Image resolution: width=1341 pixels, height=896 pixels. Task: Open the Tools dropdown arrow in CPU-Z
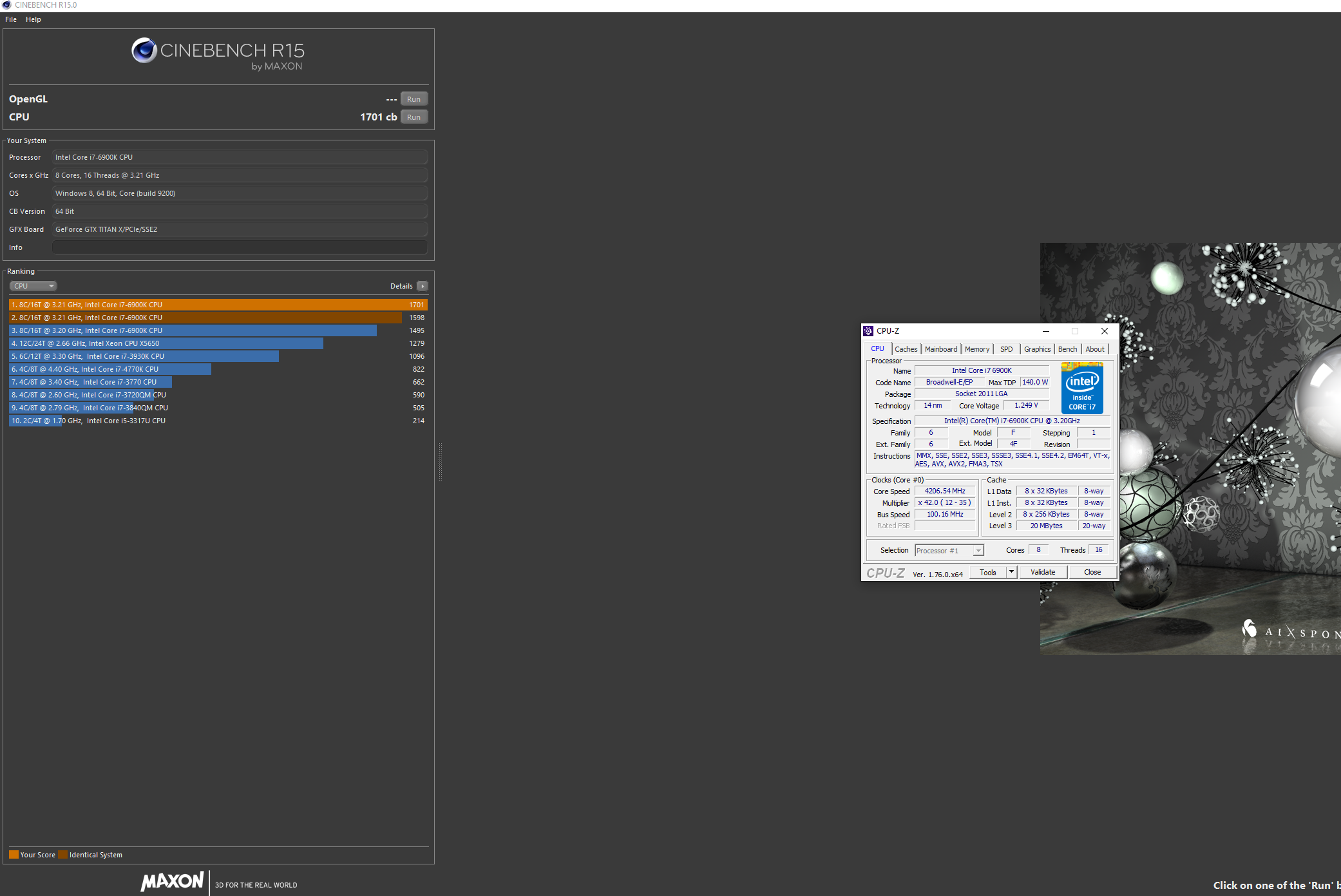[x=1012, y=572]
